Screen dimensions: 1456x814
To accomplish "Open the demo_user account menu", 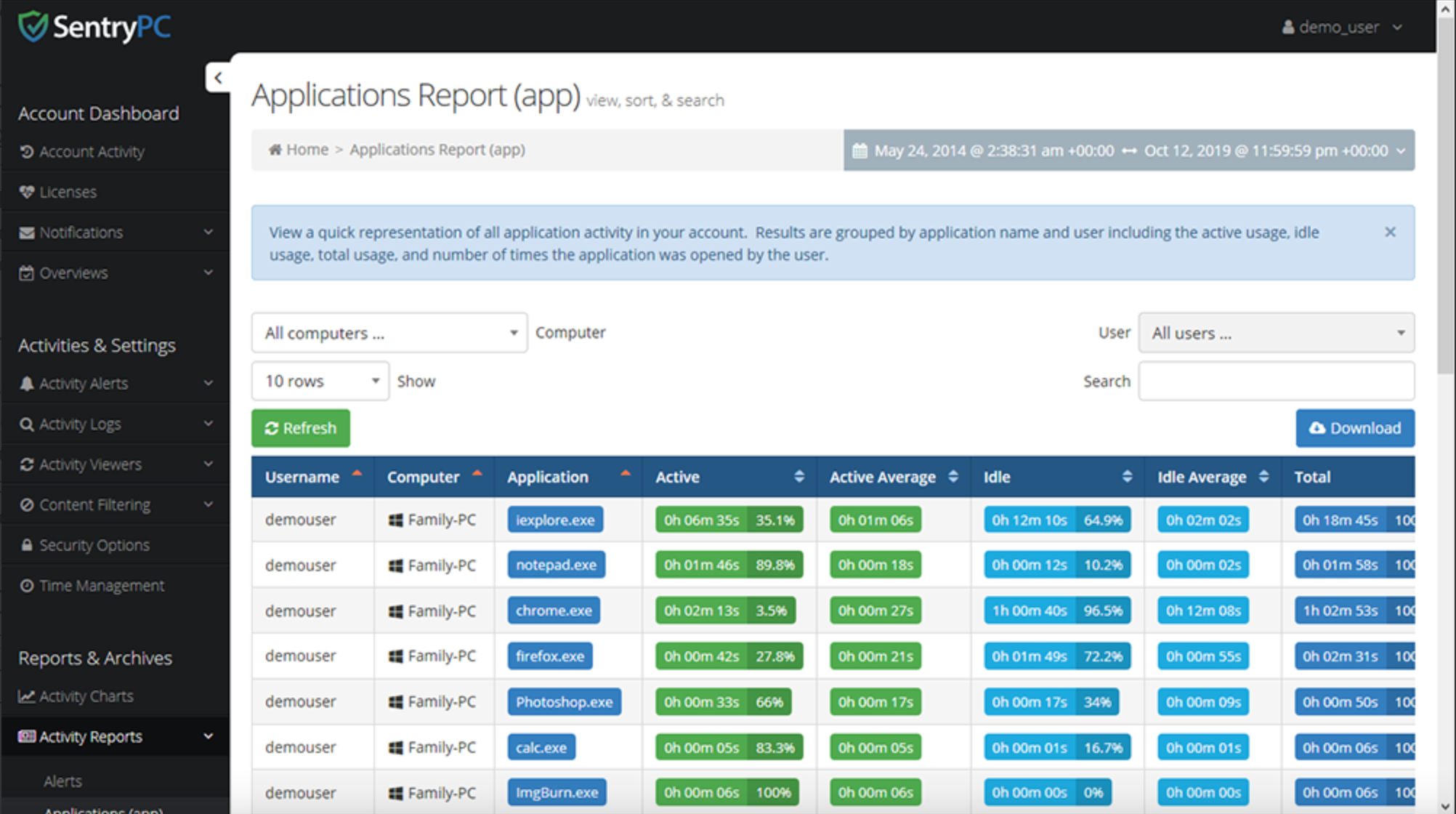I will tap(1343, 27).
